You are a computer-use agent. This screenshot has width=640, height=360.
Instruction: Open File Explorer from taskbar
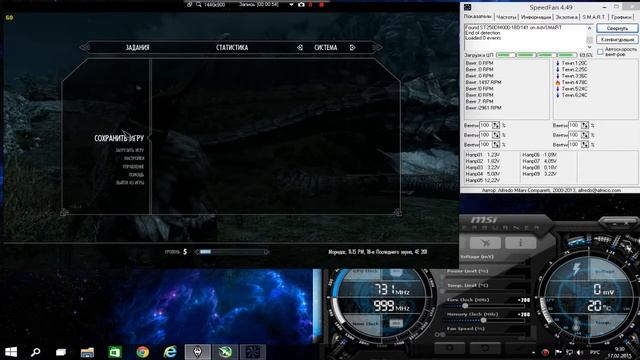click(87, 352)
